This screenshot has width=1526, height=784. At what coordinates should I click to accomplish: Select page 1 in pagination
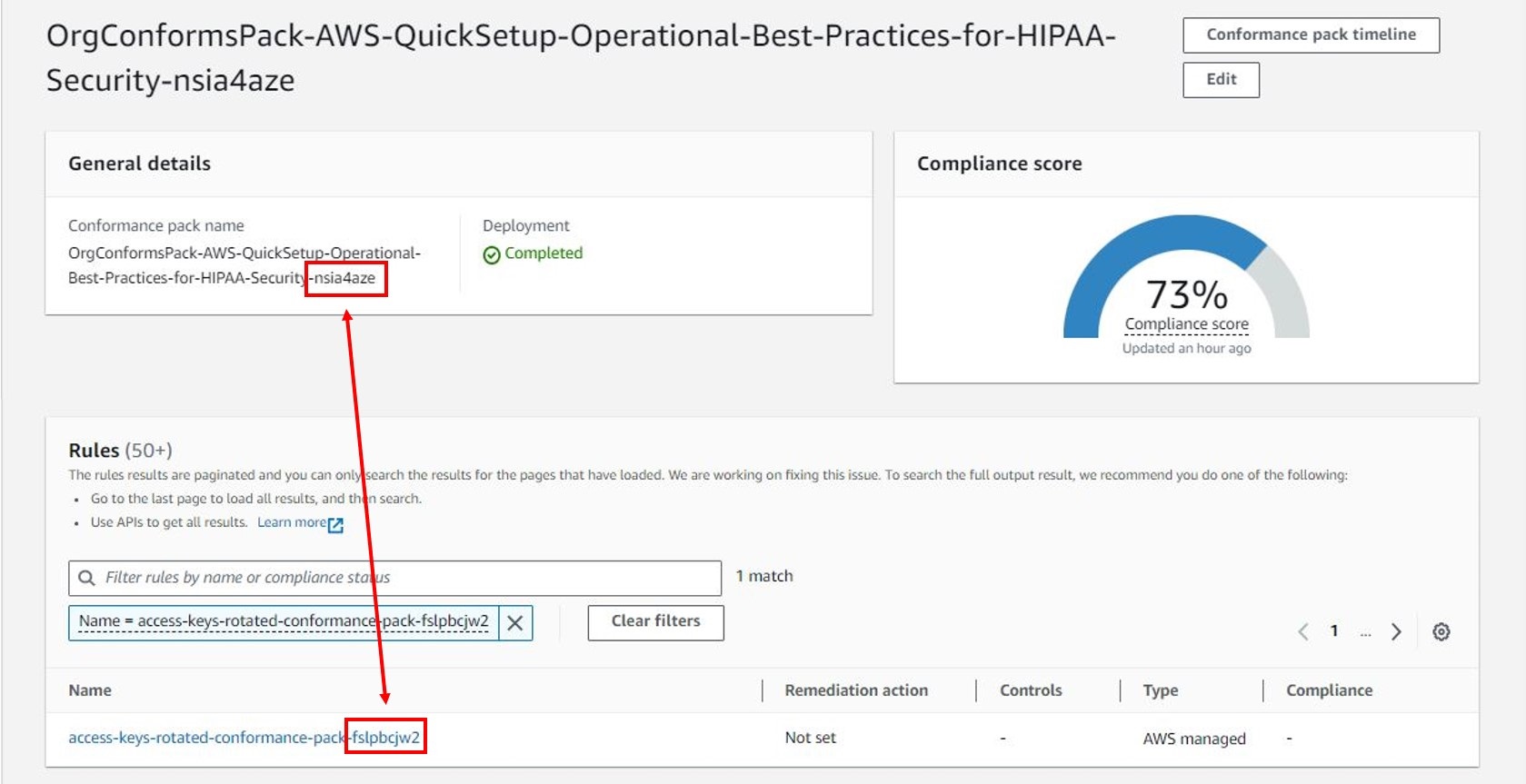(1334, 630)
